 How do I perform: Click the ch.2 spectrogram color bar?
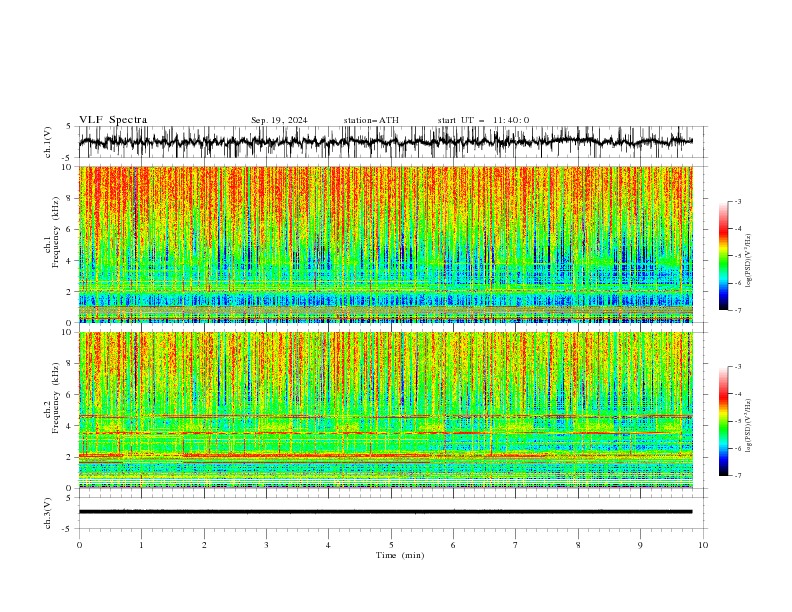tap(723, 421)
